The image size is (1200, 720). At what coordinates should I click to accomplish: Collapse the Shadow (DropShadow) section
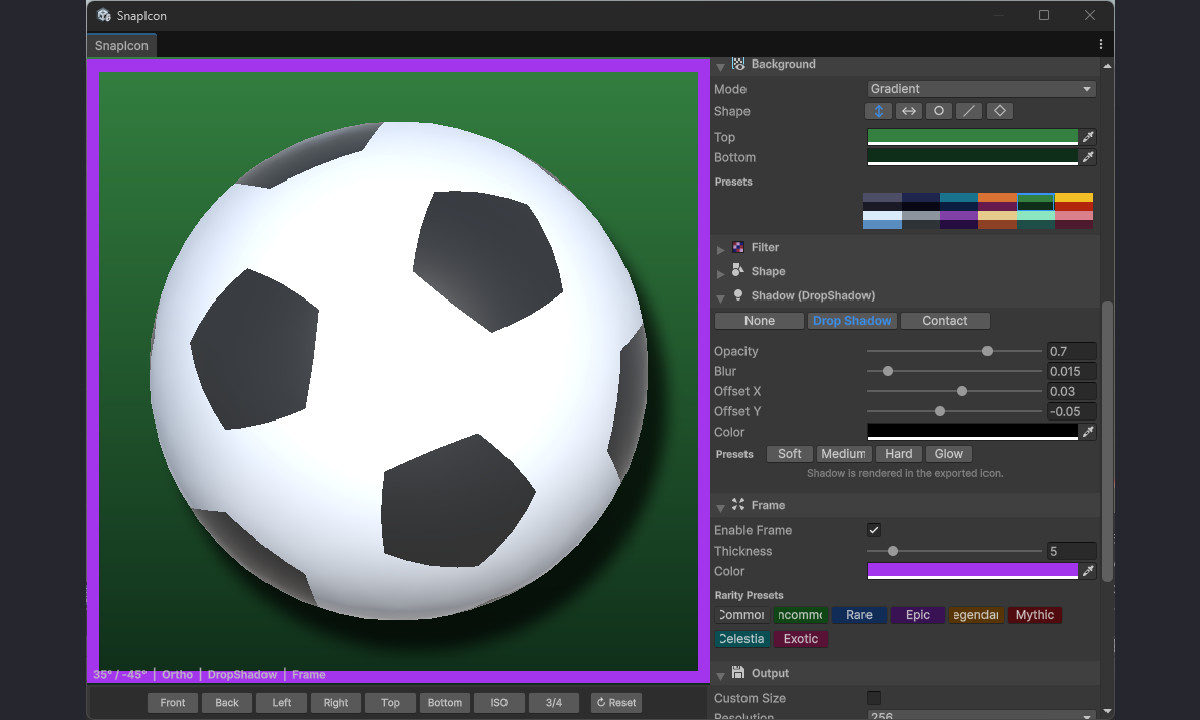pyautogui.click(x=720, y=296)
